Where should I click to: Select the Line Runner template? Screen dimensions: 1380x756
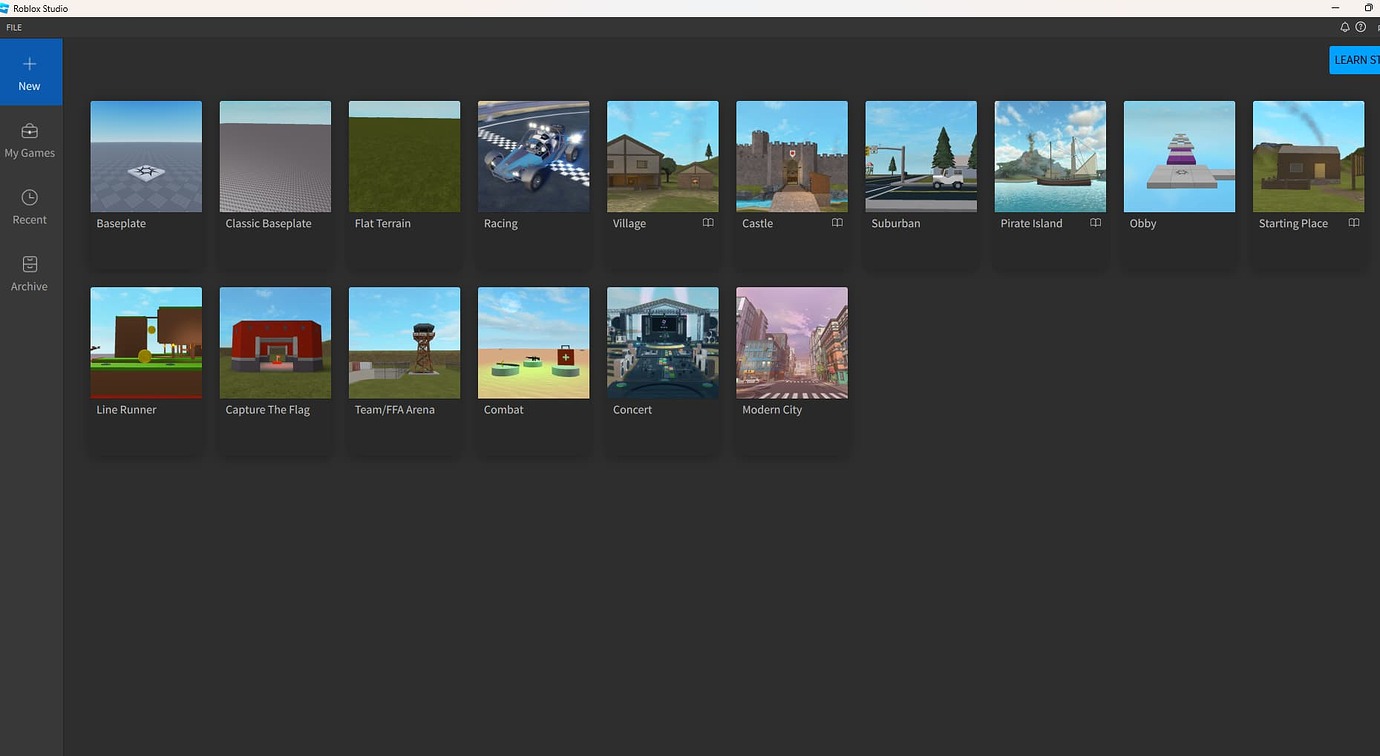[x=146, y=343]
